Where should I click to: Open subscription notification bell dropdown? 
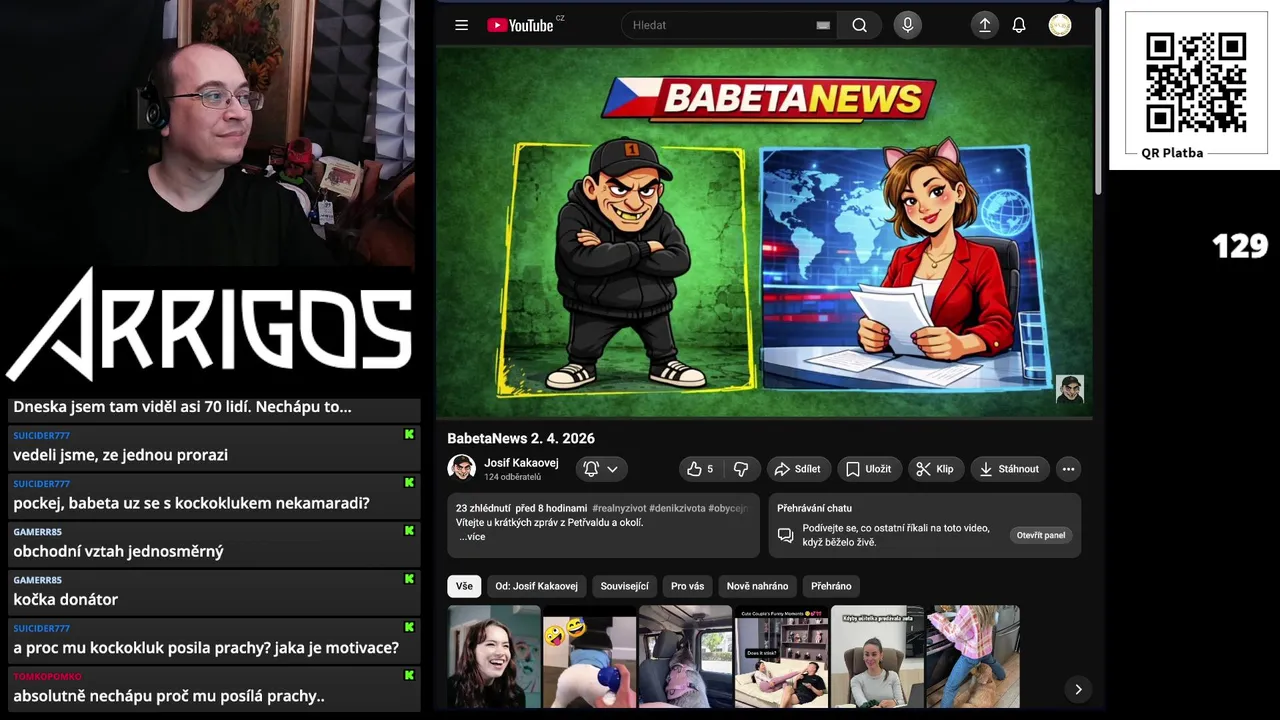pyautogui.click(x=601, y=469)
